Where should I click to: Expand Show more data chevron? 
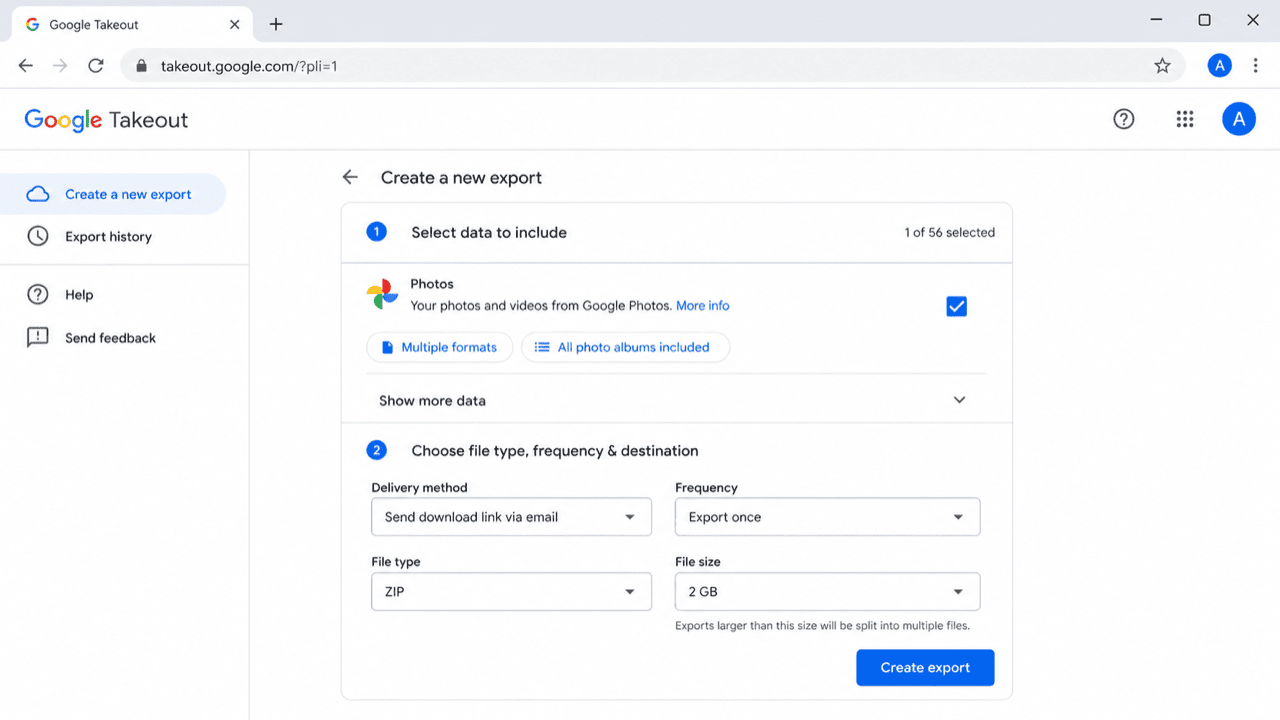coord(959,400)
